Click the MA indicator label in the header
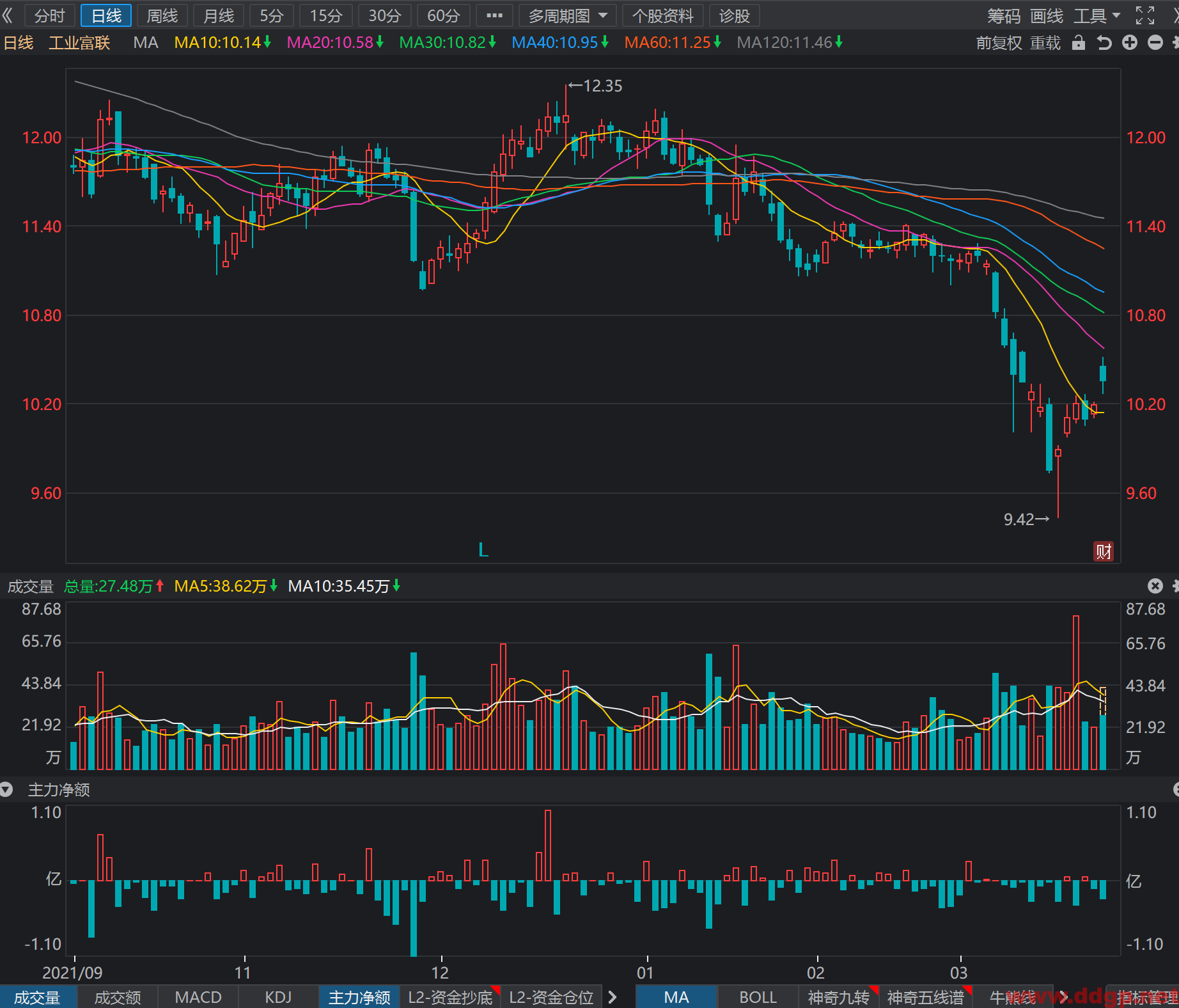The height and width of the screenshot is (1008, 1179). click(x=146, y=43)
